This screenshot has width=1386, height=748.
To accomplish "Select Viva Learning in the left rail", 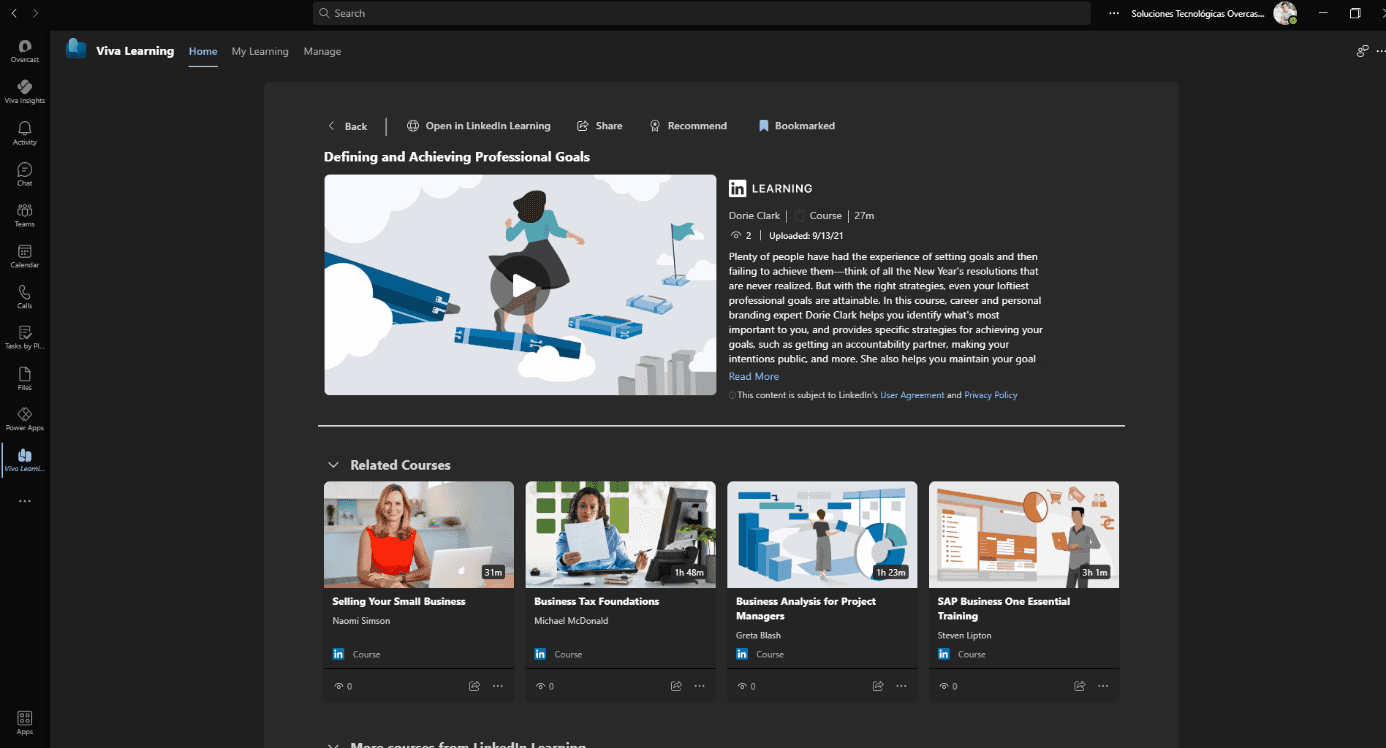I will pyautogui.click(x=25, y=460).
